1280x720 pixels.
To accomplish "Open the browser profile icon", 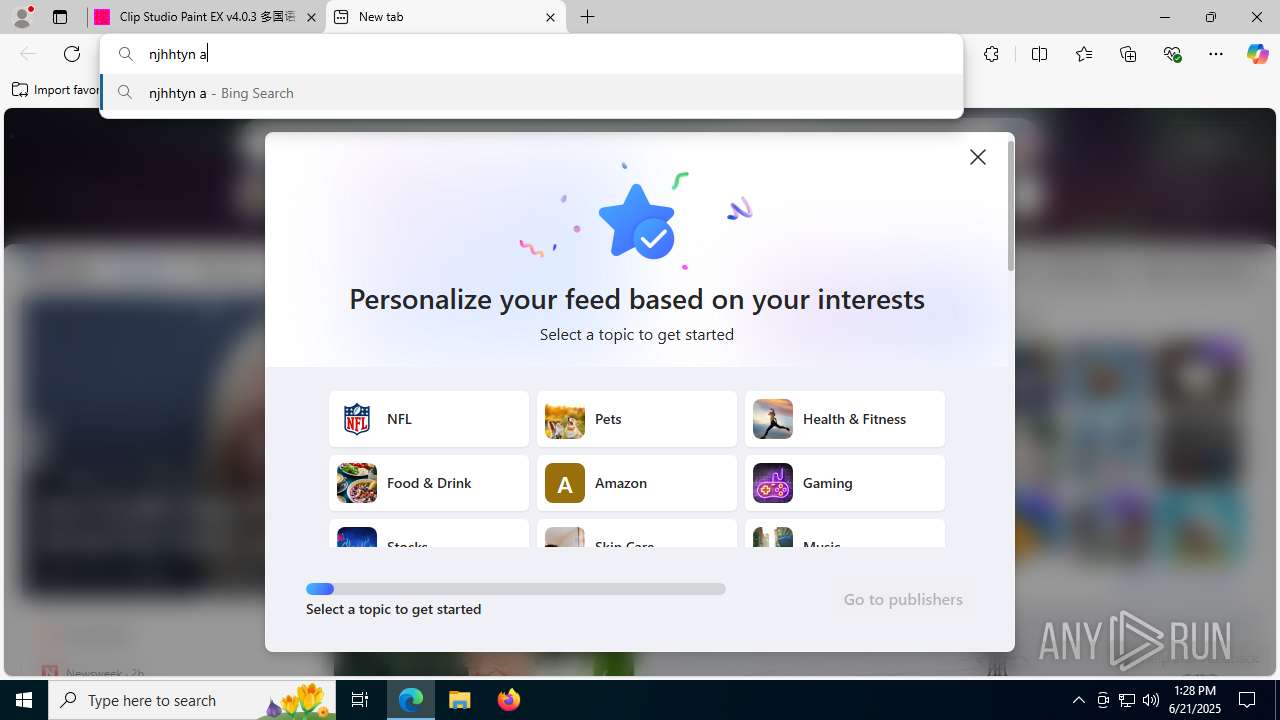I will click(22, 17).
